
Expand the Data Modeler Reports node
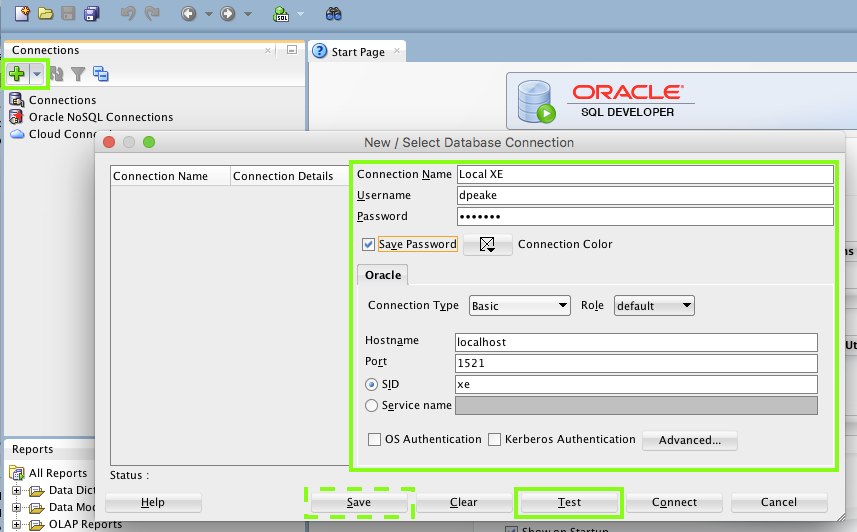[x=16, y=507]
